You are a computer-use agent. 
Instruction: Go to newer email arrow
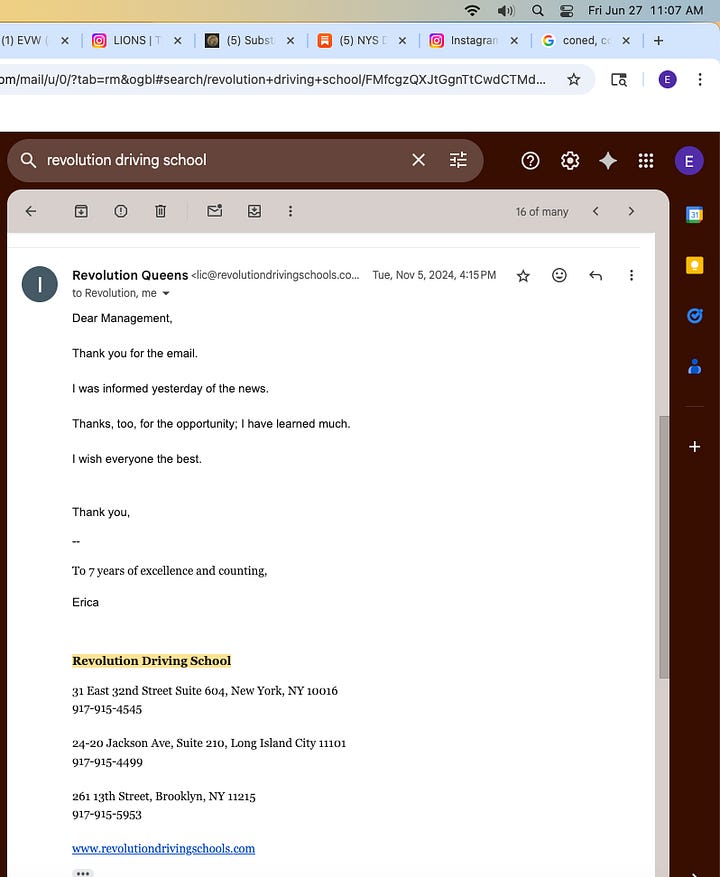click(596, 211)
